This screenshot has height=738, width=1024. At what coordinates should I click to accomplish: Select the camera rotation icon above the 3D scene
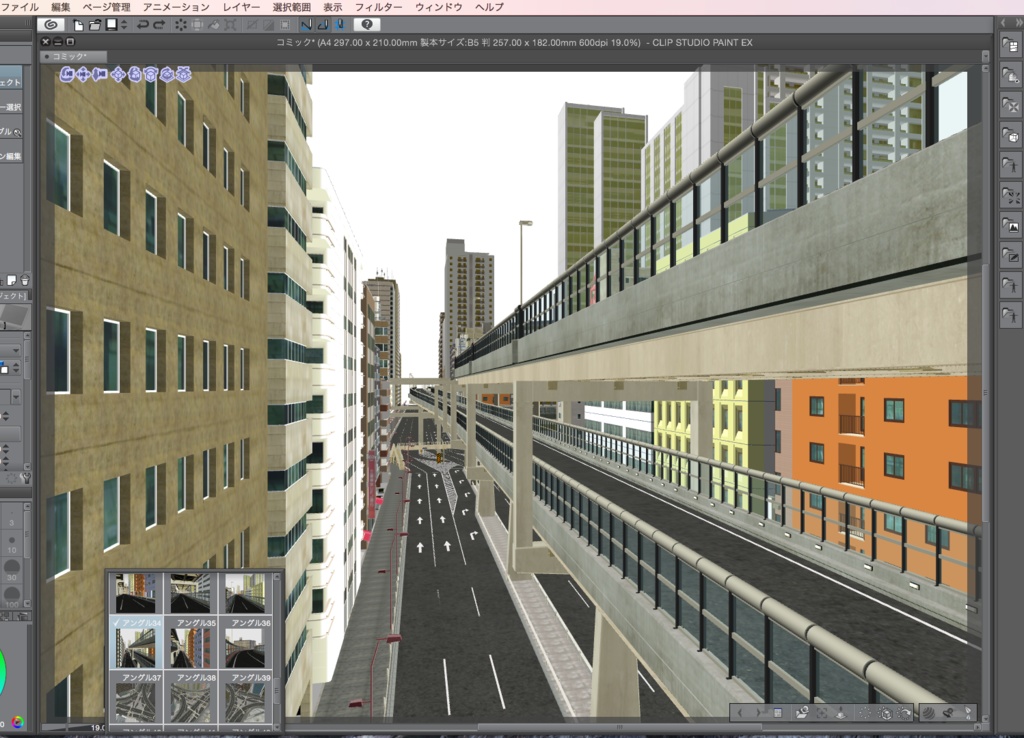coord(67,74)
